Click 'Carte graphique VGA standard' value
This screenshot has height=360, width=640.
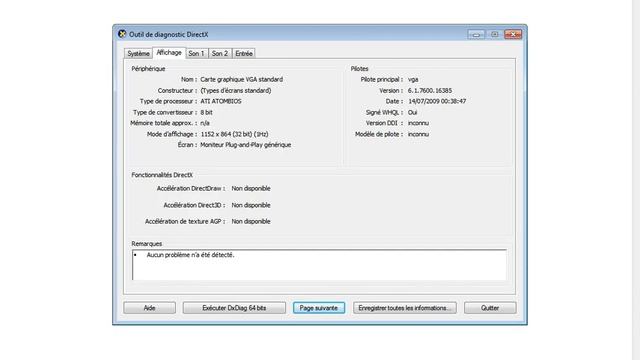point(242,79)
